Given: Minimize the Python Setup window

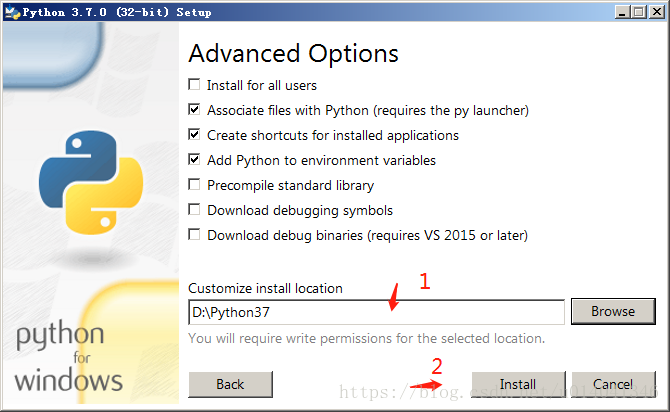Looking at the screenshot, I should coord(623,12).
